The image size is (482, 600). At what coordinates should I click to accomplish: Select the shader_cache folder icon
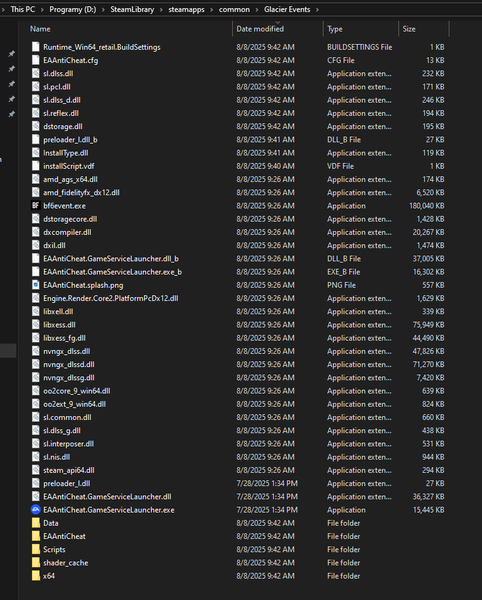pos(36,562)
